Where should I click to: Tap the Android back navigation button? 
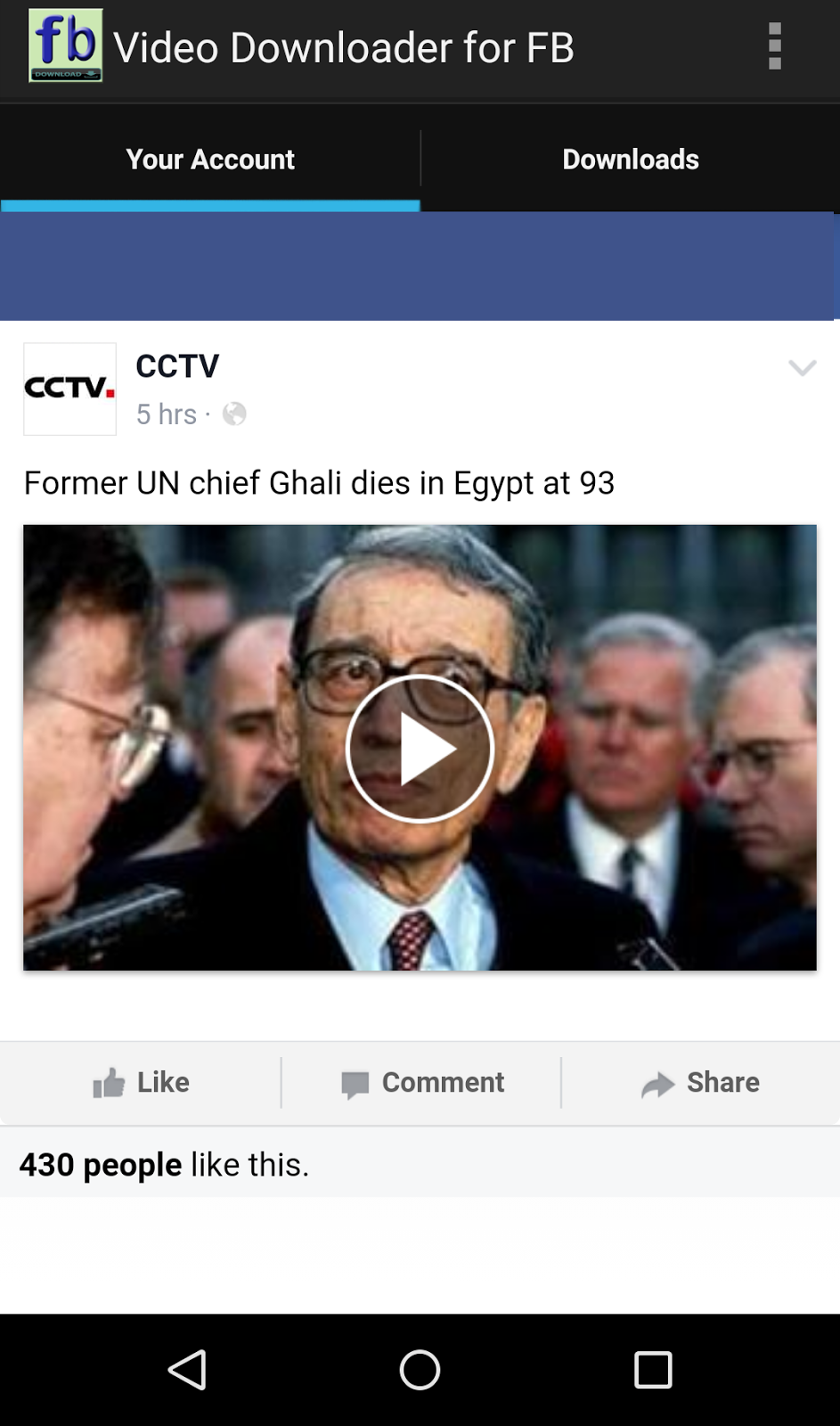tap(187, 1370)
